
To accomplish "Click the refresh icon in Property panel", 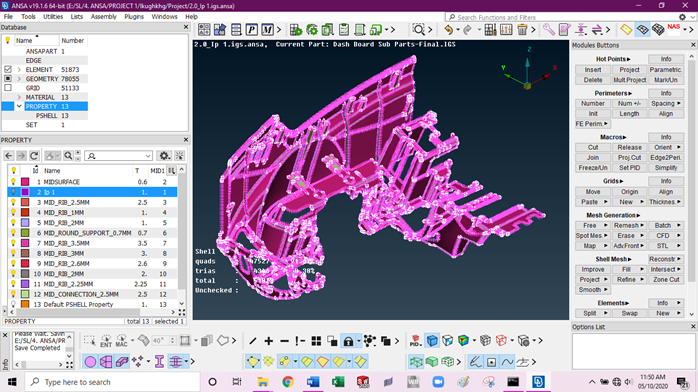I will coord(34,156).
